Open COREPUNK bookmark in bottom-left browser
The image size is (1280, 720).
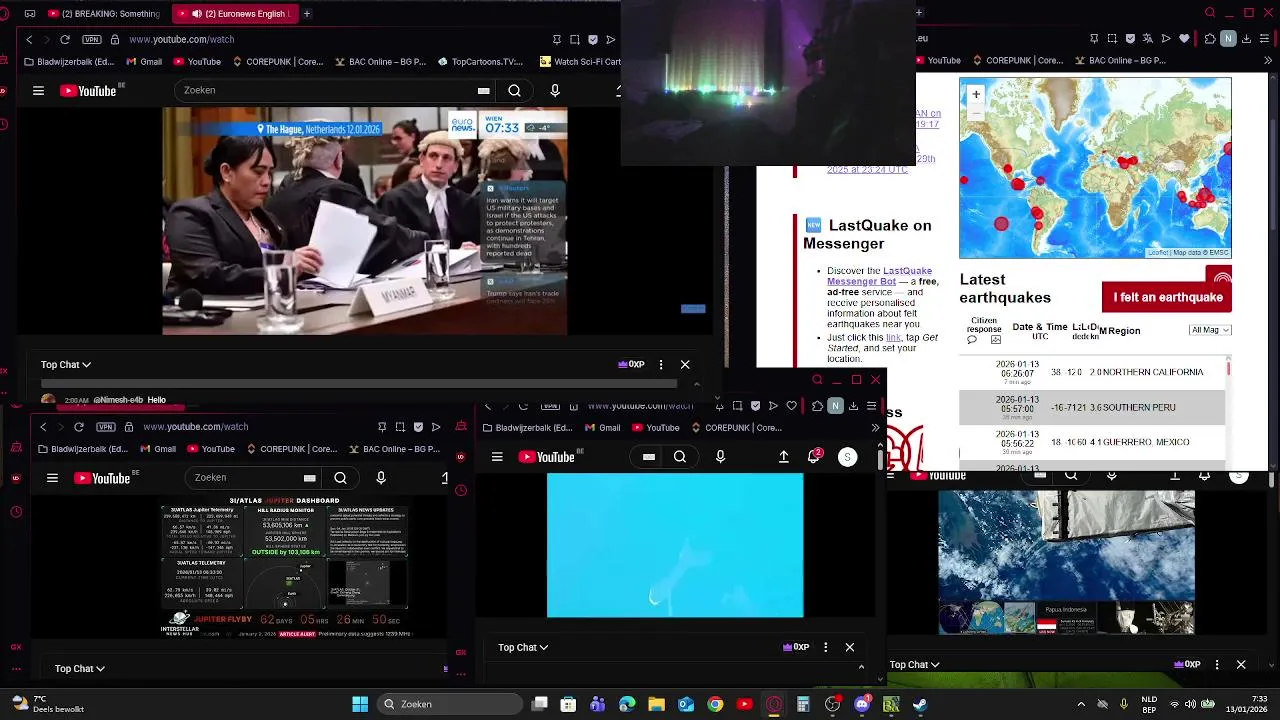[293, 449]
